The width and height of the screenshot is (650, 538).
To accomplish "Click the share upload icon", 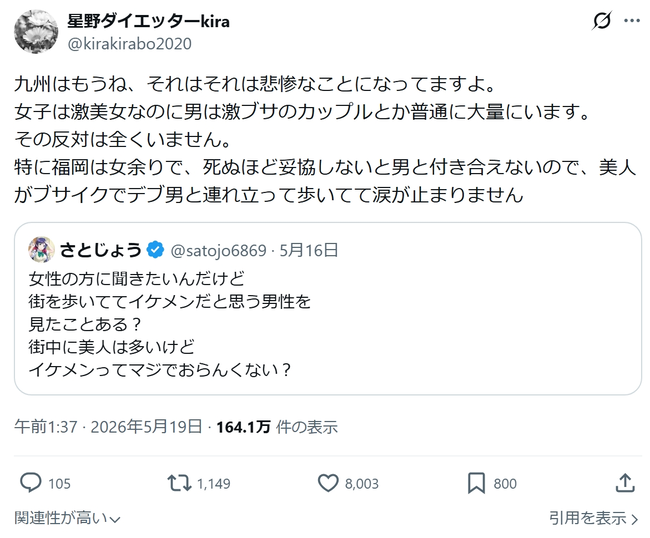I will pos(625,483).
